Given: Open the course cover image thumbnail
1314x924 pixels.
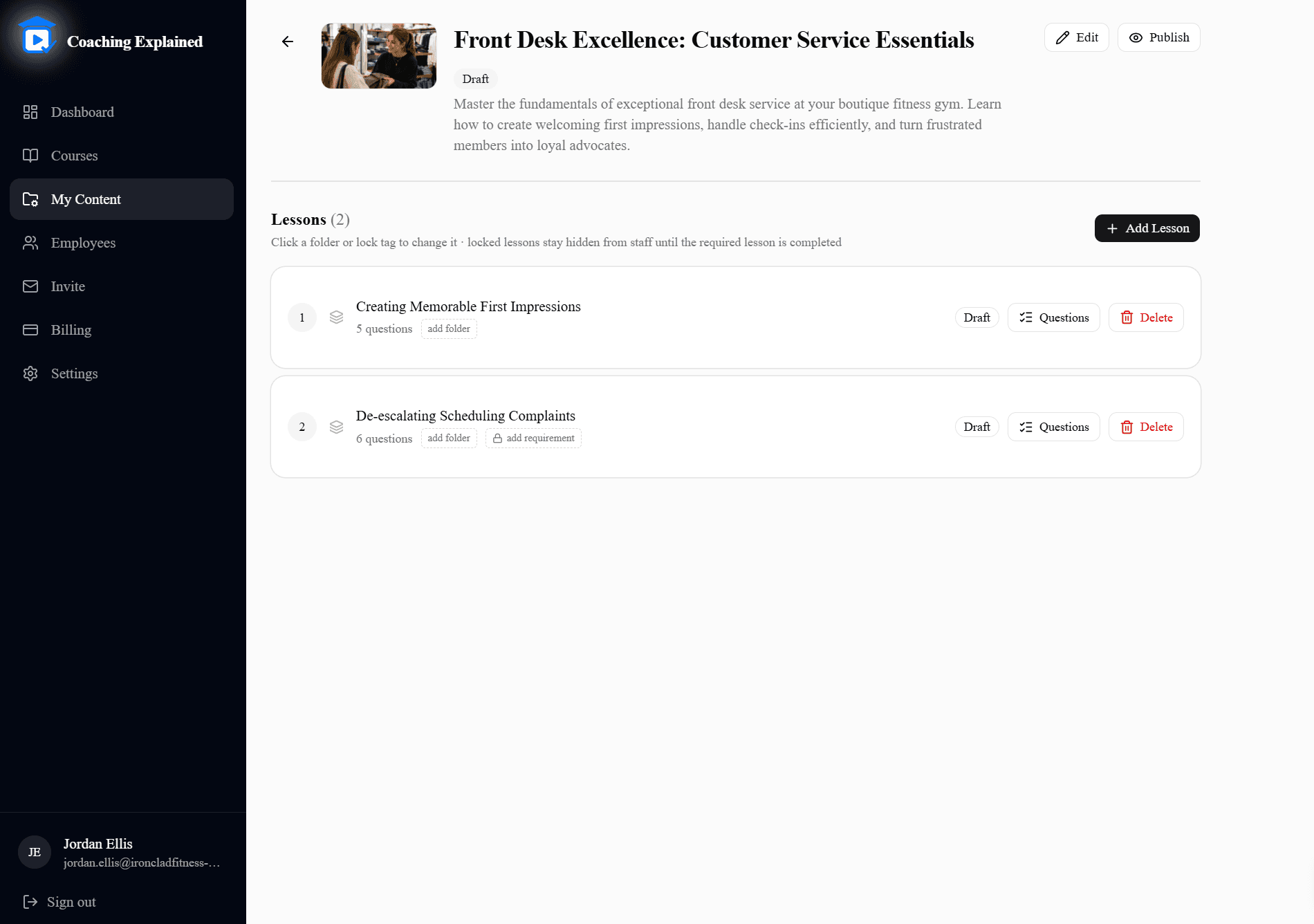Looking at the screenshot, I should 379,56.
